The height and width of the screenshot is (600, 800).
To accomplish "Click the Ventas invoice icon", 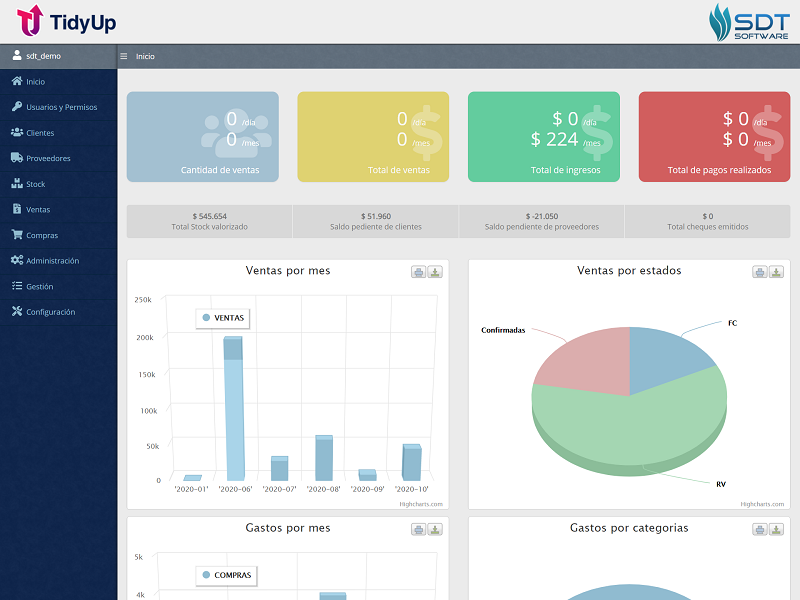I will click(17, 209).
